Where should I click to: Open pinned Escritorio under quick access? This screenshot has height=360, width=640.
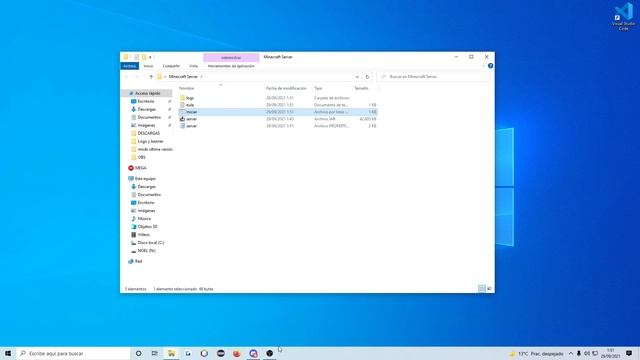point(146,101)
